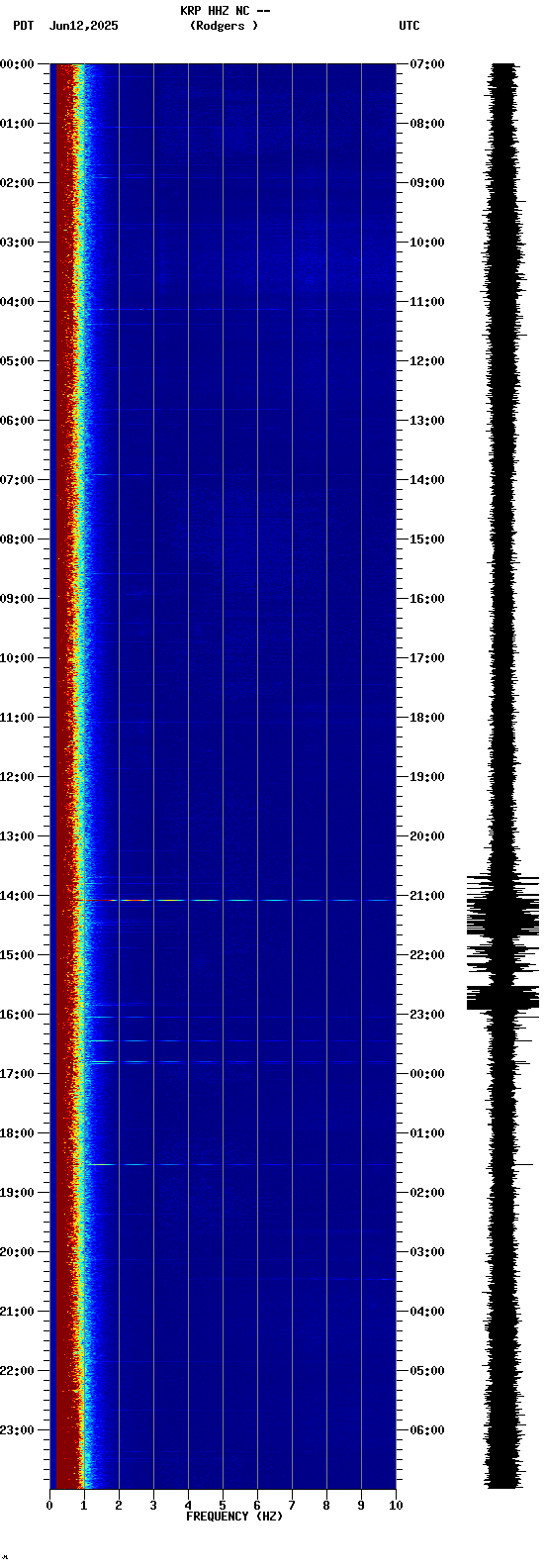The width and height of the screenshot is (546, 1568).
Task: Click the 11:00 UTC time label
Action: tap(427, 302)
